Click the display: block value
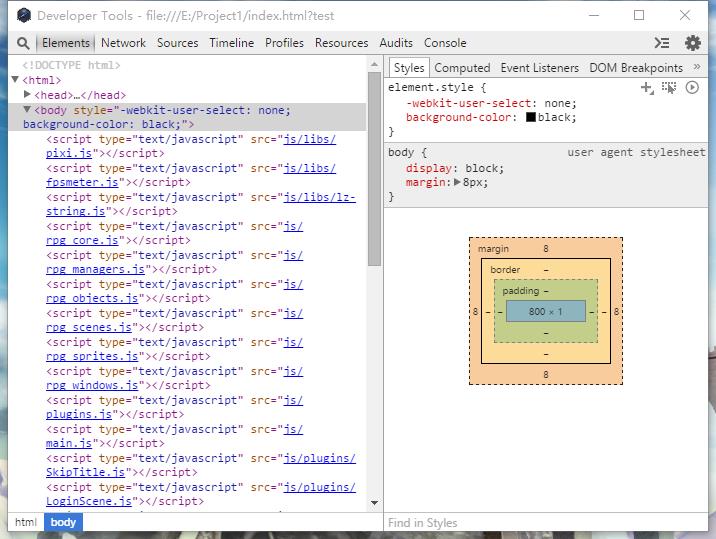 tap(484, 169)
